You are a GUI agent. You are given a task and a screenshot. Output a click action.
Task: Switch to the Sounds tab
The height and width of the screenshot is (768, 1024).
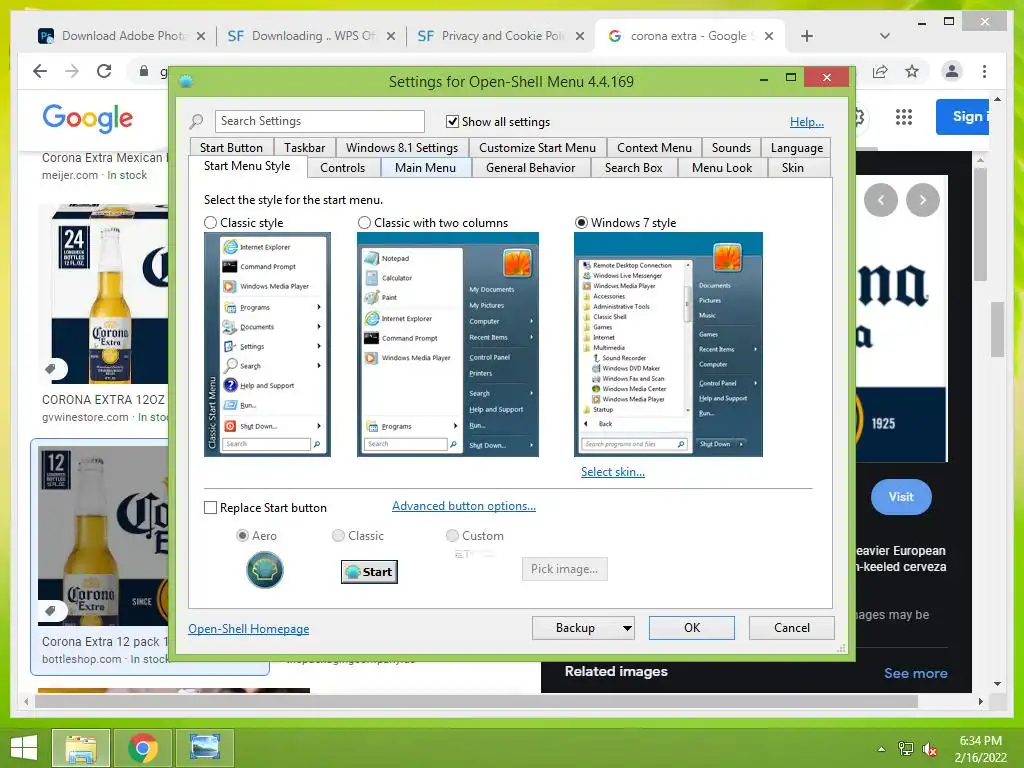731,148
